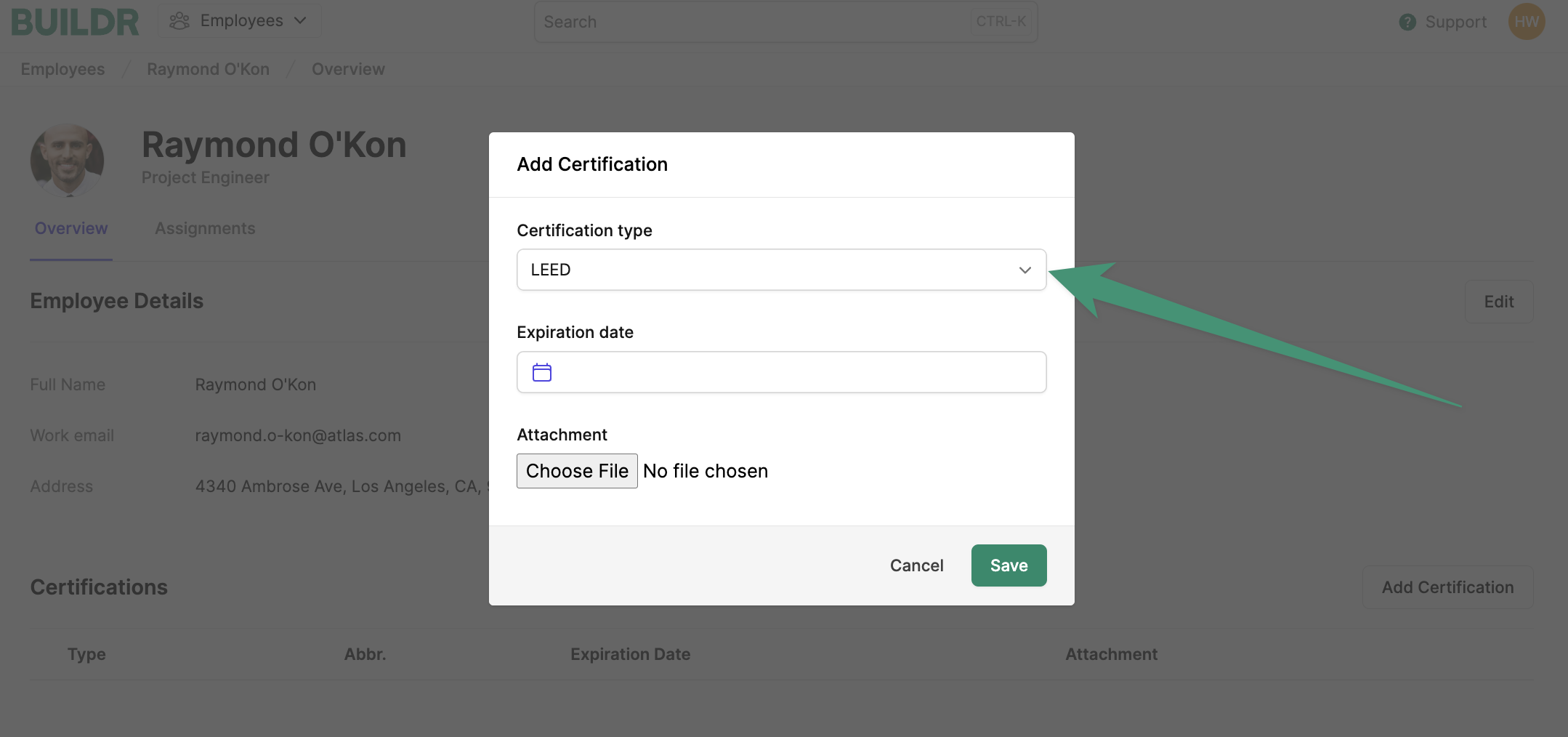This screenshot has width=1568, height=737.
Task: Cancel the Add Certification dialog
Action: click(x=916, y=565)
